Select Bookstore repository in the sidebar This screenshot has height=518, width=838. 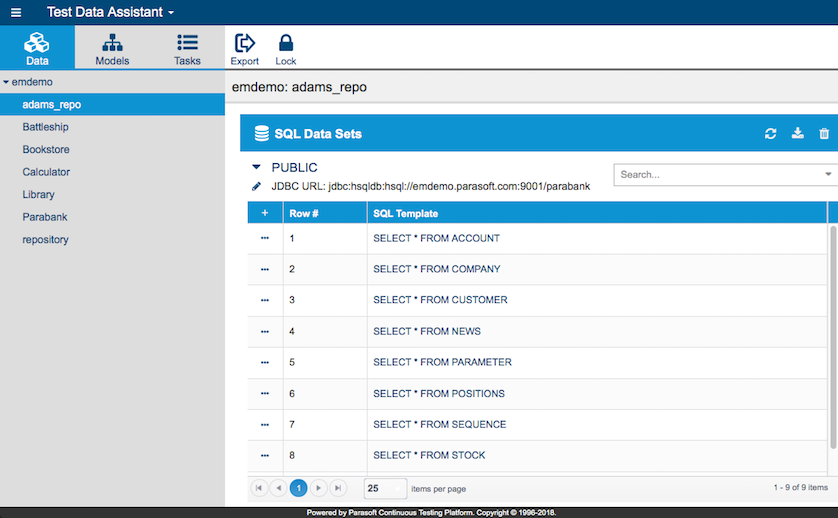click(x=46, y=149)
